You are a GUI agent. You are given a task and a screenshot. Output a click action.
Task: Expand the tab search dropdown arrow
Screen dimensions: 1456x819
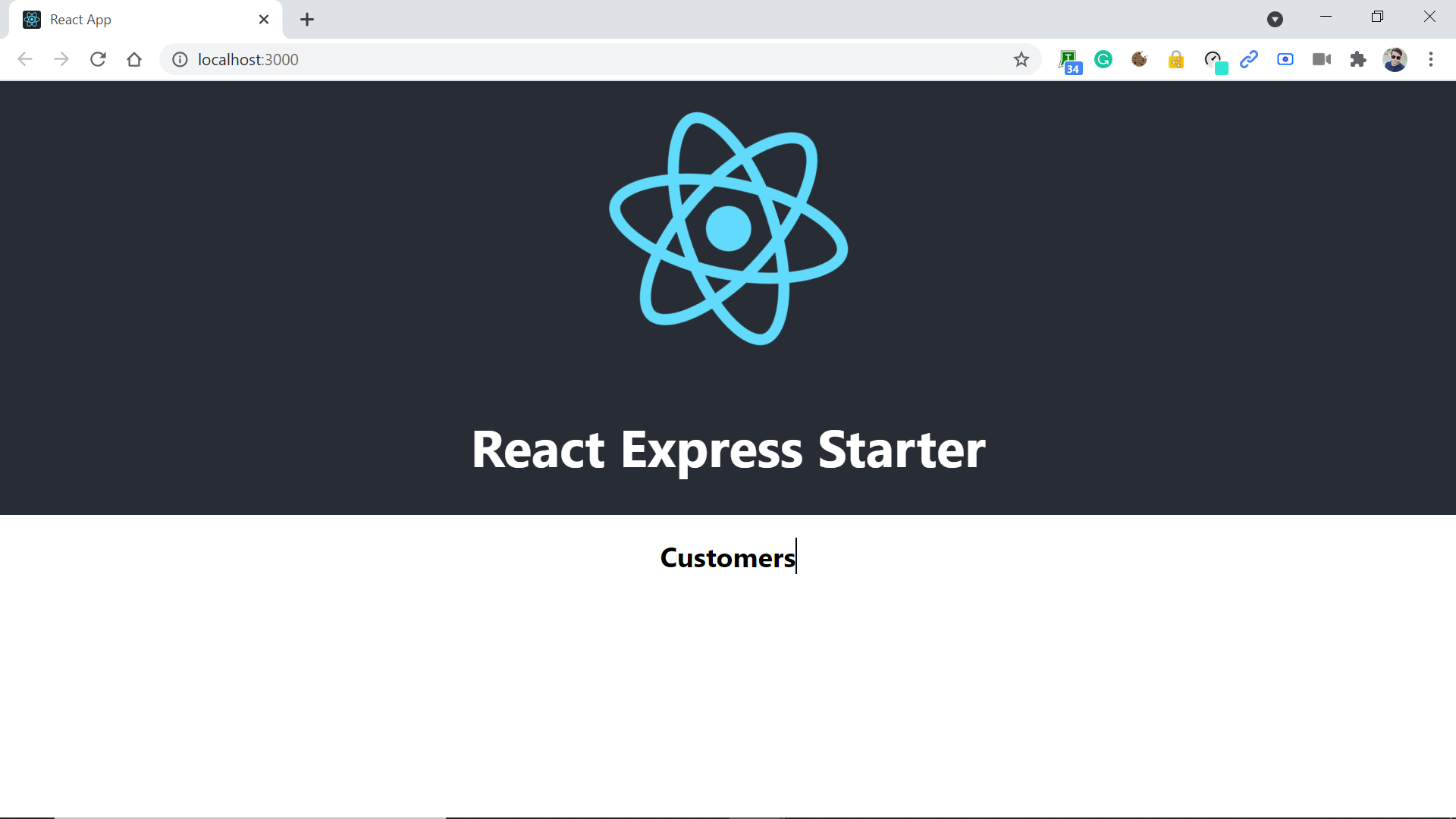tap(1275, 20)
